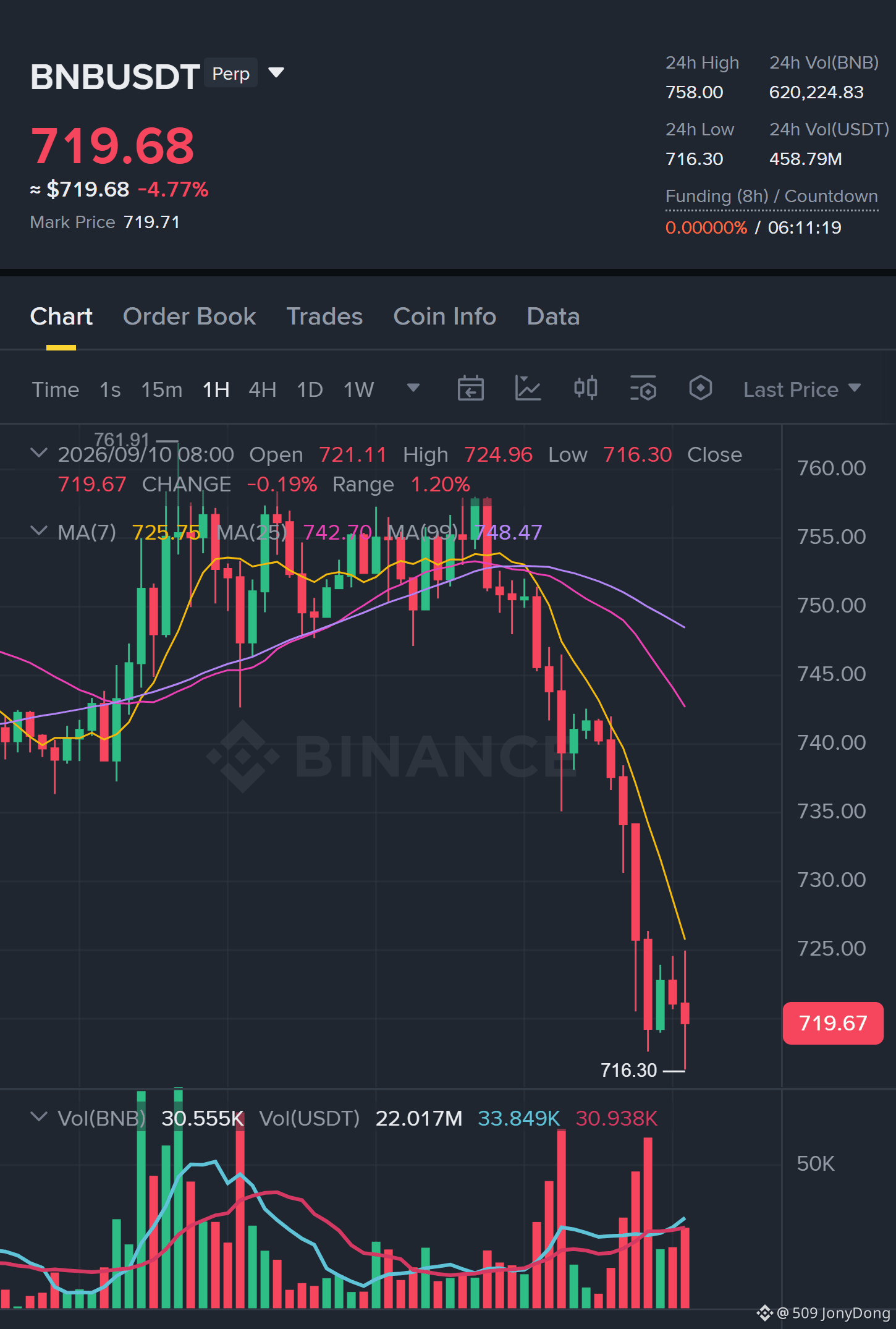Open the BNBUSDT pair selector arrow

pos(276,73)
